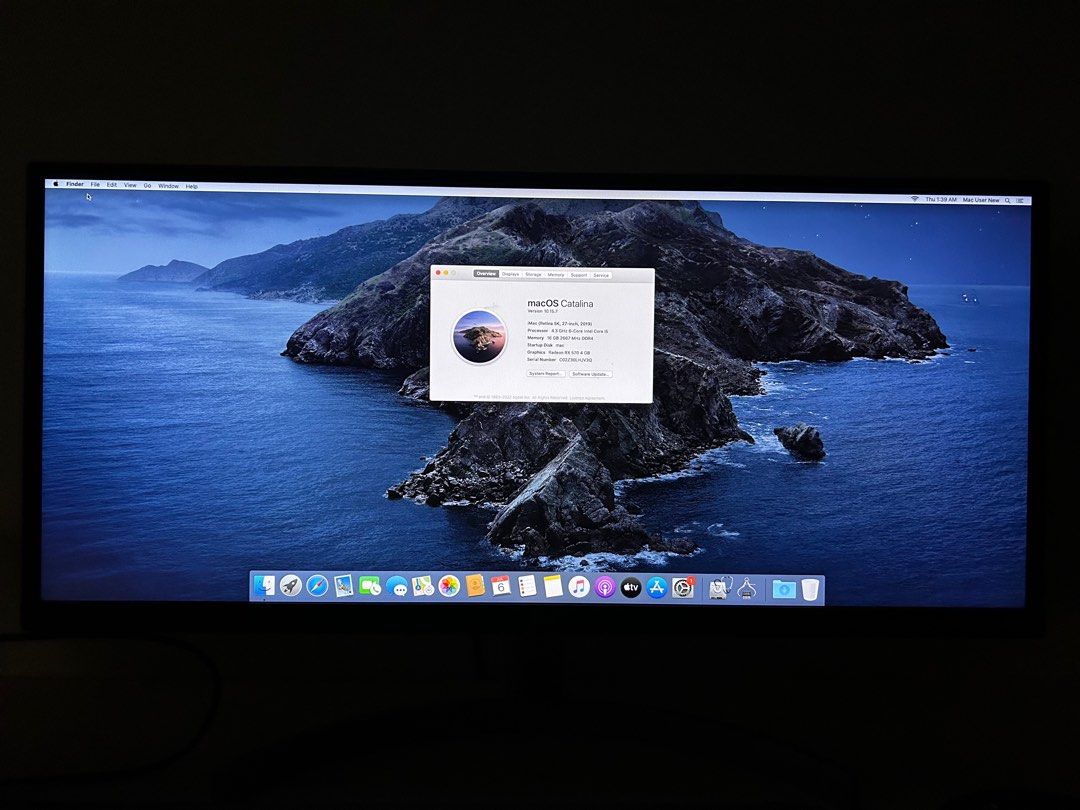This screenshot has width=1080, height=810.
Task: Open the Finder menu in menu bar
Action: (x=75, y=184)
